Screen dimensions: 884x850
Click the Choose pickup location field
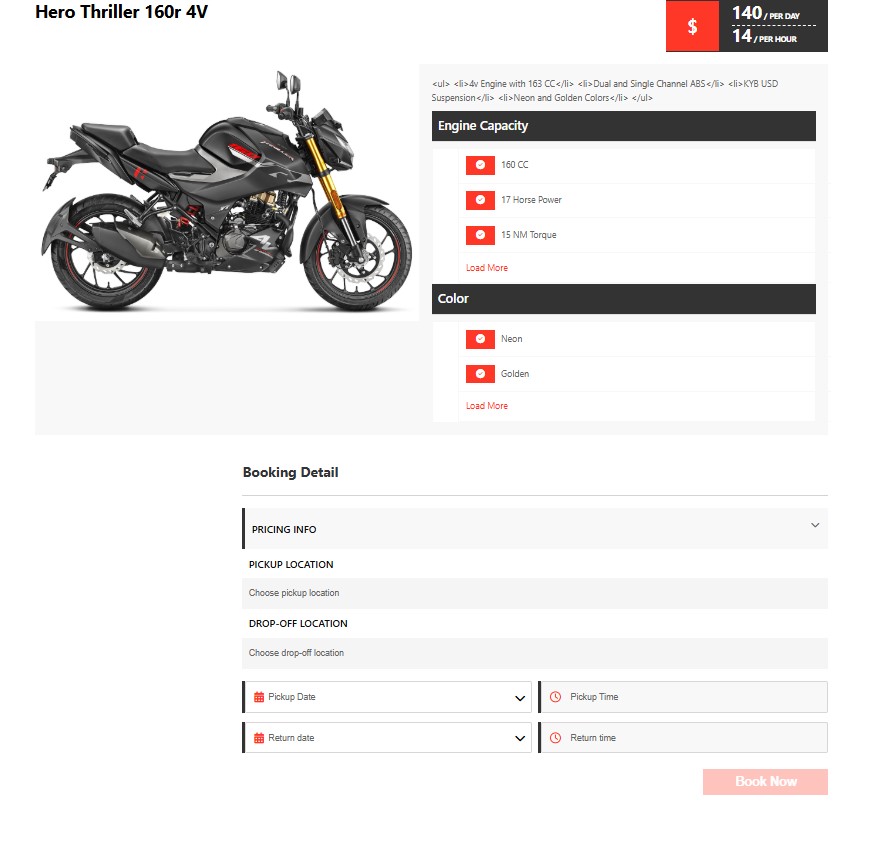pos(534,593)
